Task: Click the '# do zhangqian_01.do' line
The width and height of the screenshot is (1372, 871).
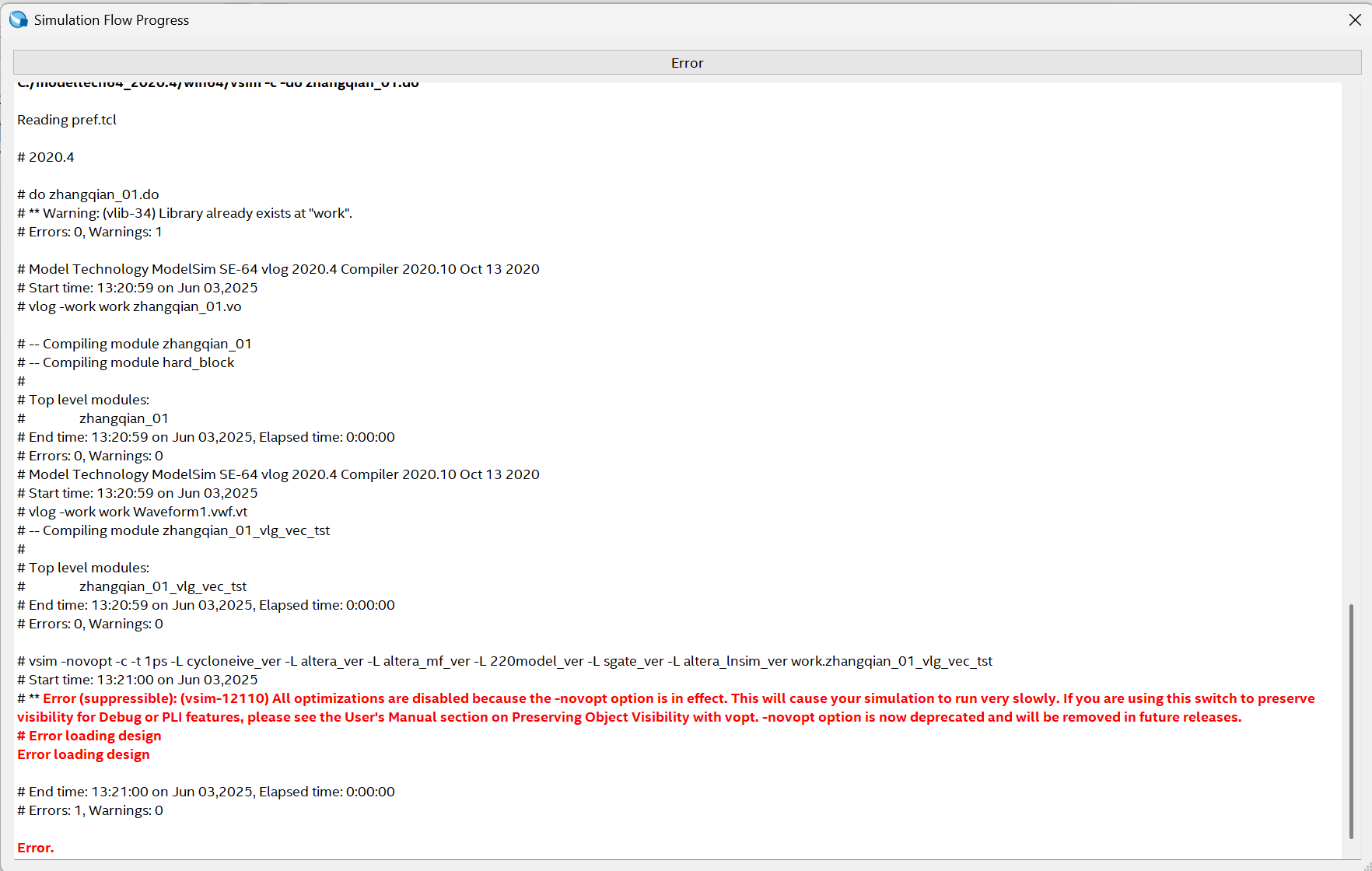Action: (x=88, y=194)
